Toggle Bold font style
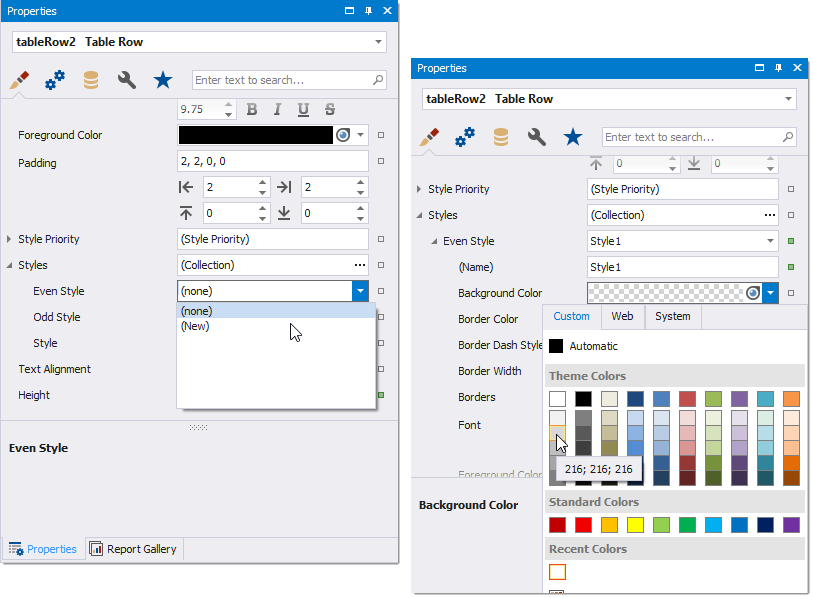 [x=252, y=109]
